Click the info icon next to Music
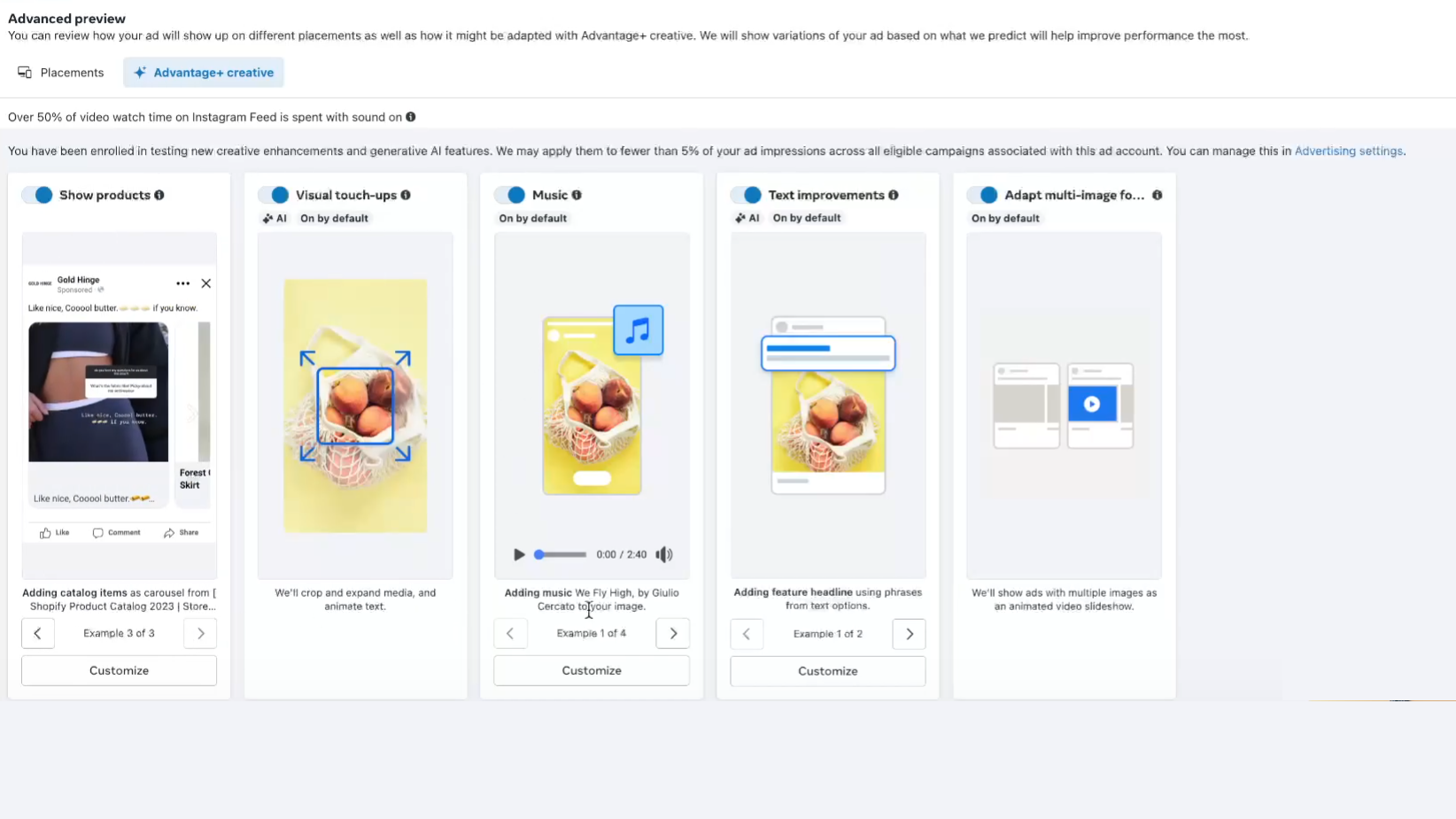 (x=577, y=195)
